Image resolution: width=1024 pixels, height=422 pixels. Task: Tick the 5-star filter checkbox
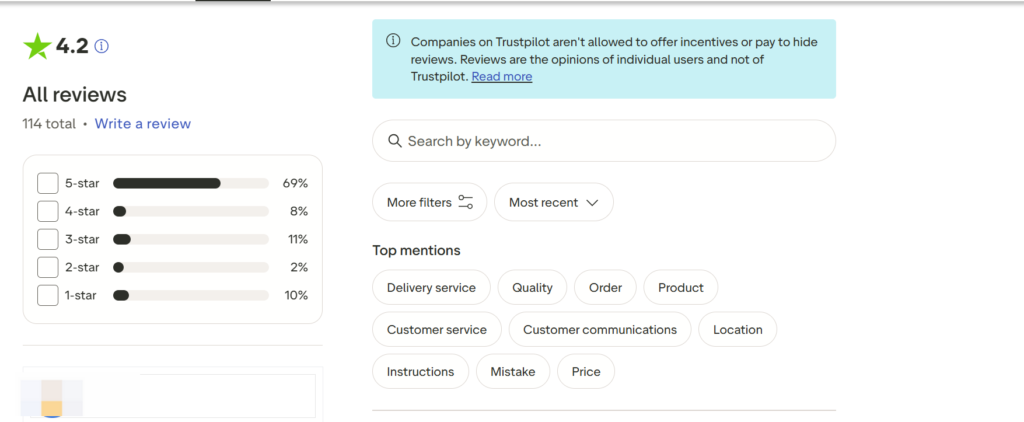pyautogui.click(x=48, y=183)
